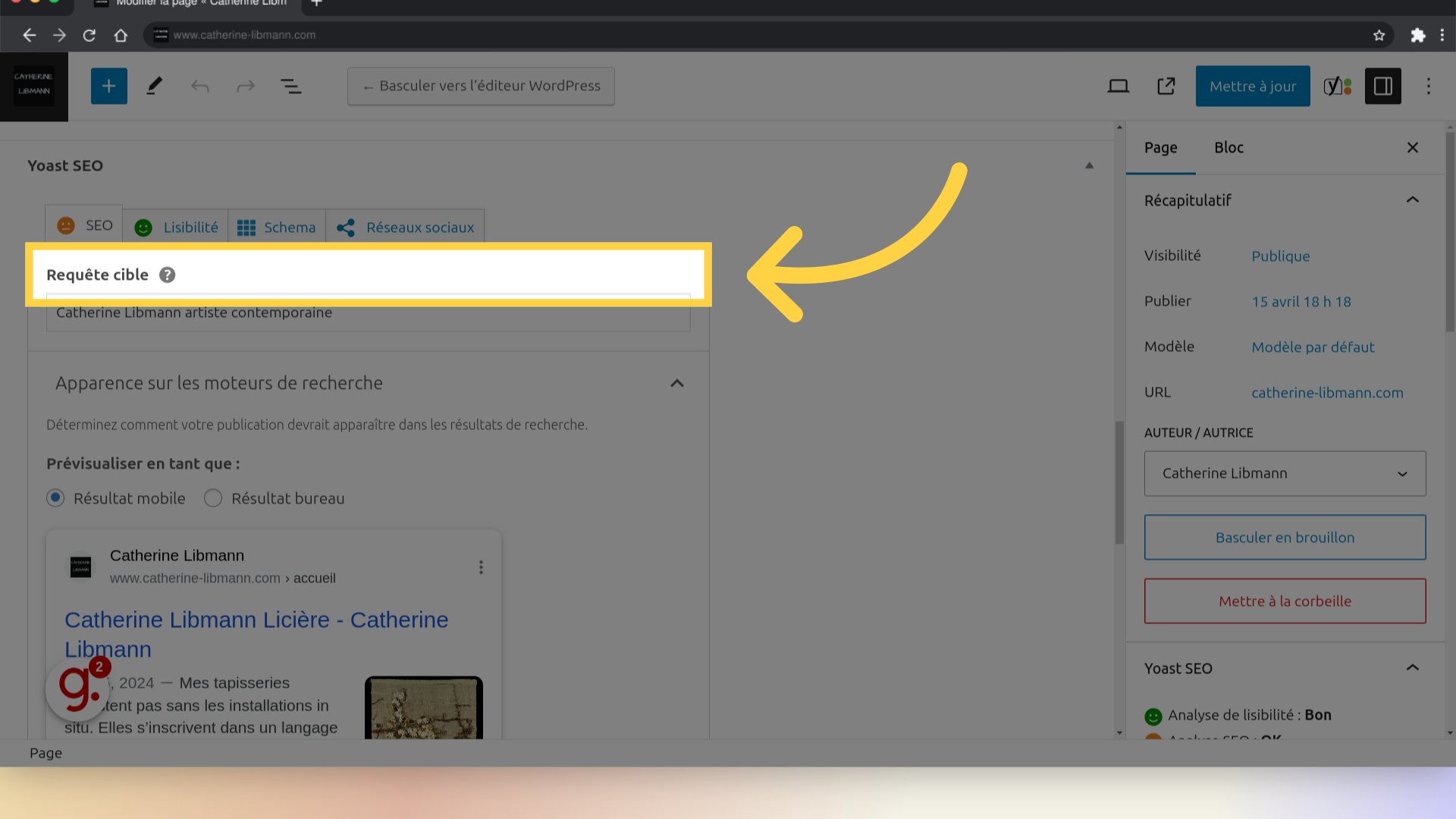Click the Catherine Libmann site logo
1456x819 pixels.
34,86
